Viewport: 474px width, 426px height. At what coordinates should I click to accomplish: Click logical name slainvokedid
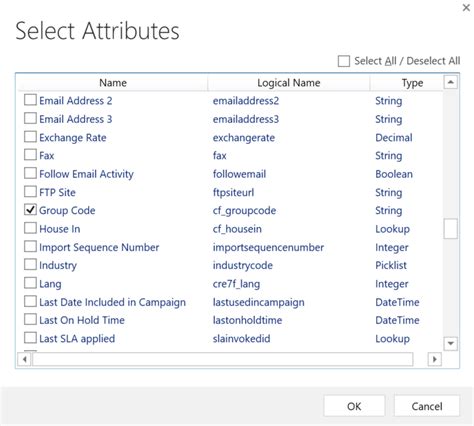[241, 339]
